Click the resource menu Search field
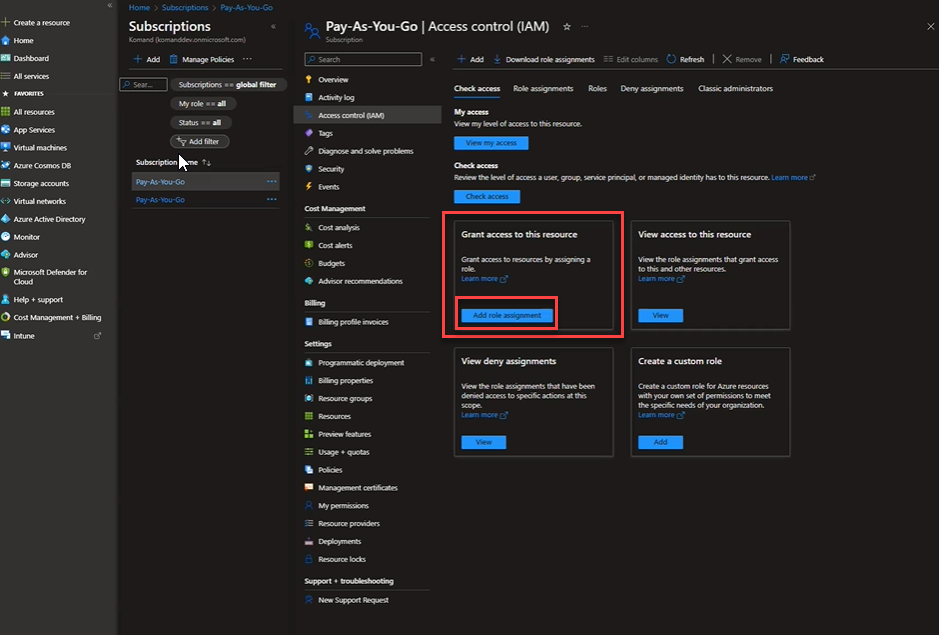 [363, 60]
